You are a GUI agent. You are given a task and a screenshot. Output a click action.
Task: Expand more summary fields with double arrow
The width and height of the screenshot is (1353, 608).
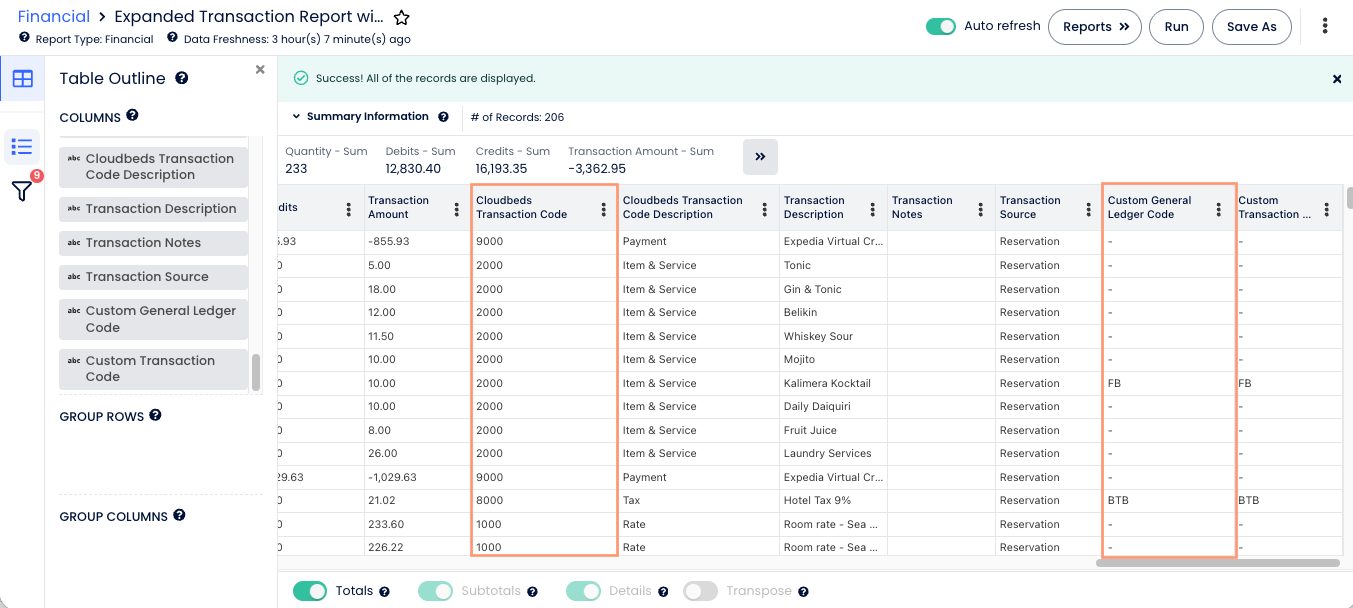click(x=760, y=157)
